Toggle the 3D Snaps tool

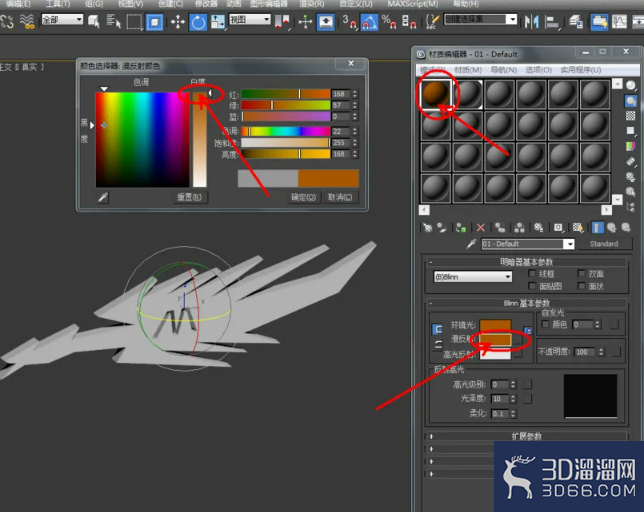349,22
